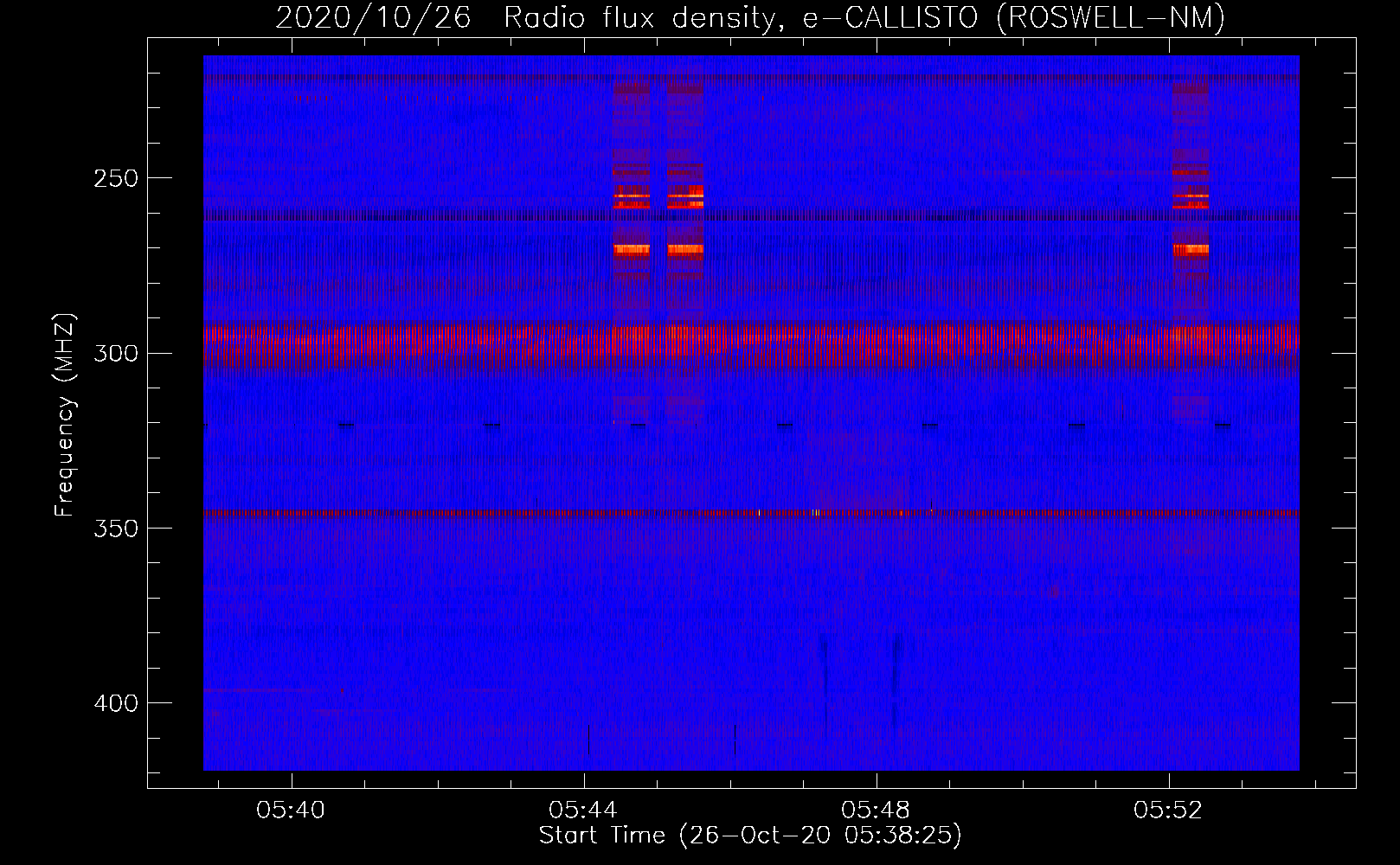Click the 'Start Time (26-Oct-20 05:38:25)' axis title
The height and width of the screenshot is (865, 1400).
750,836
